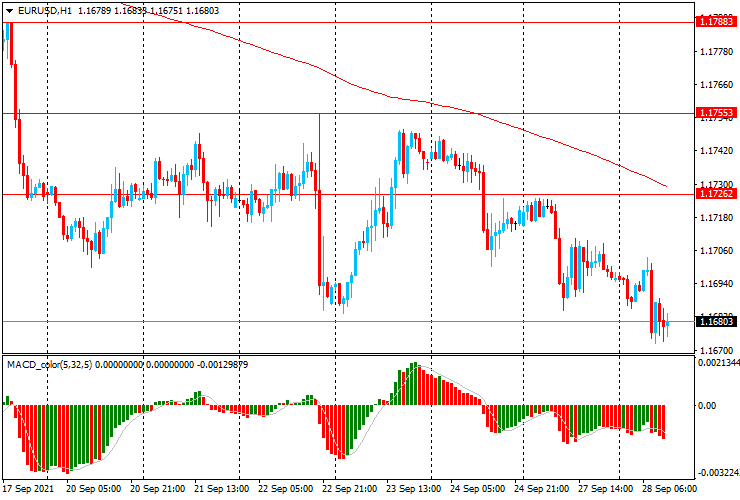The width and height of the screenshot is (740, 500).
Task: Click the 20 Sep 21:00 time axis label
Action: pyautogui.click(x=158, y=488)
